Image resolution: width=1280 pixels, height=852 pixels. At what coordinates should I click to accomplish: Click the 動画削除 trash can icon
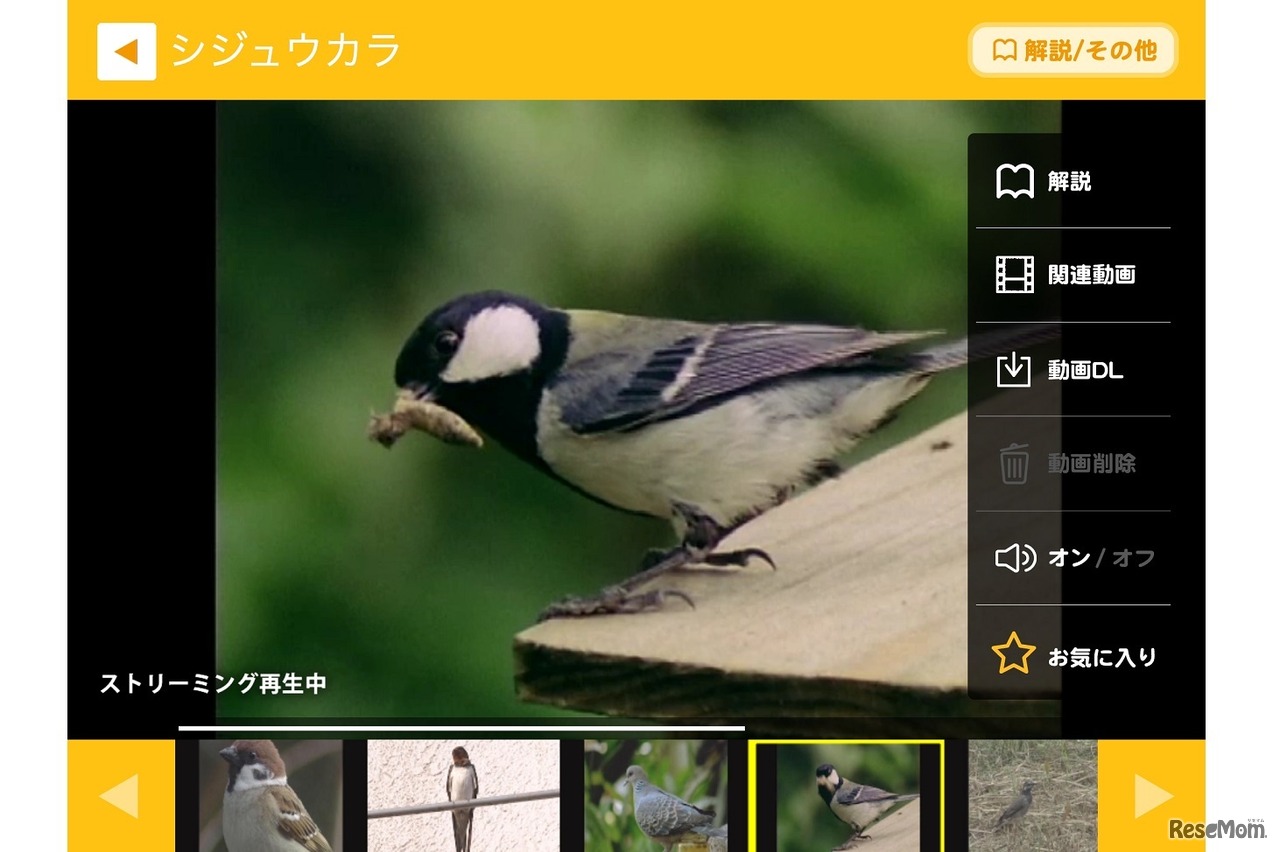click(1014, 464)
